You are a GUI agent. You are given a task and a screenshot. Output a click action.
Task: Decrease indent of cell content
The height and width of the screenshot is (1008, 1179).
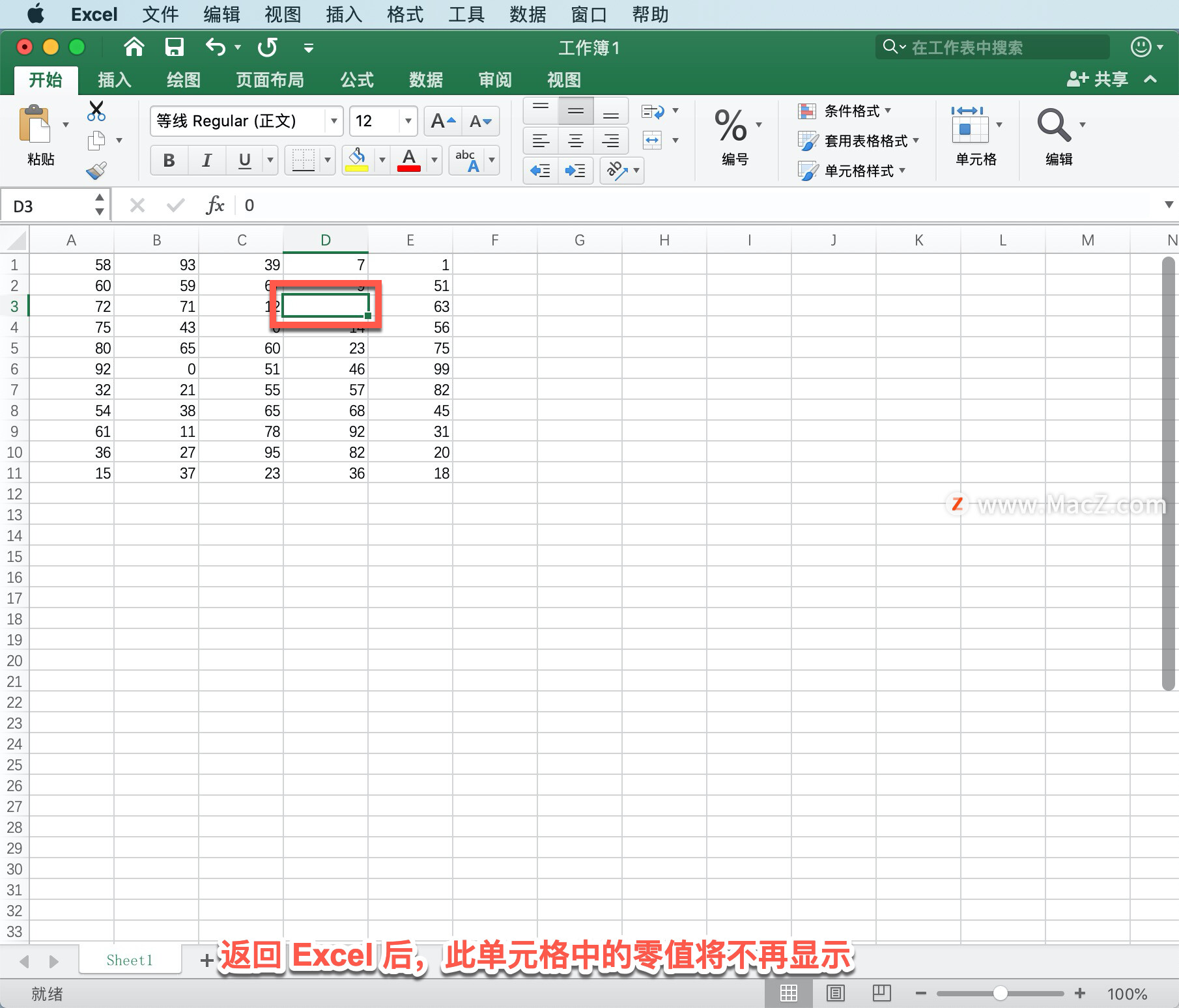541,171
